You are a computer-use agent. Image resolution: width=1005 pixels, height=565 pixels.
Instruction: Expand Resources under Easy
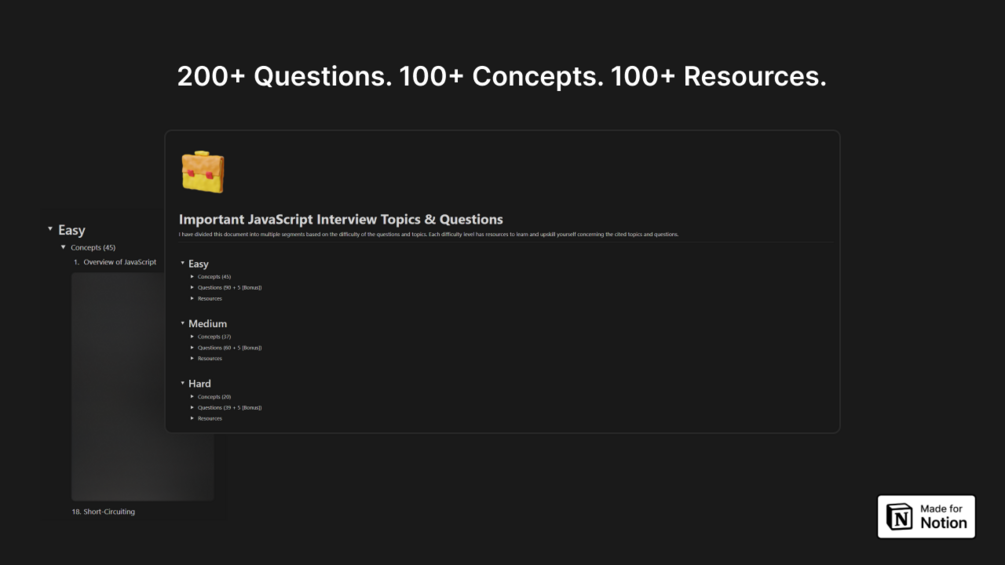[192, 299]
